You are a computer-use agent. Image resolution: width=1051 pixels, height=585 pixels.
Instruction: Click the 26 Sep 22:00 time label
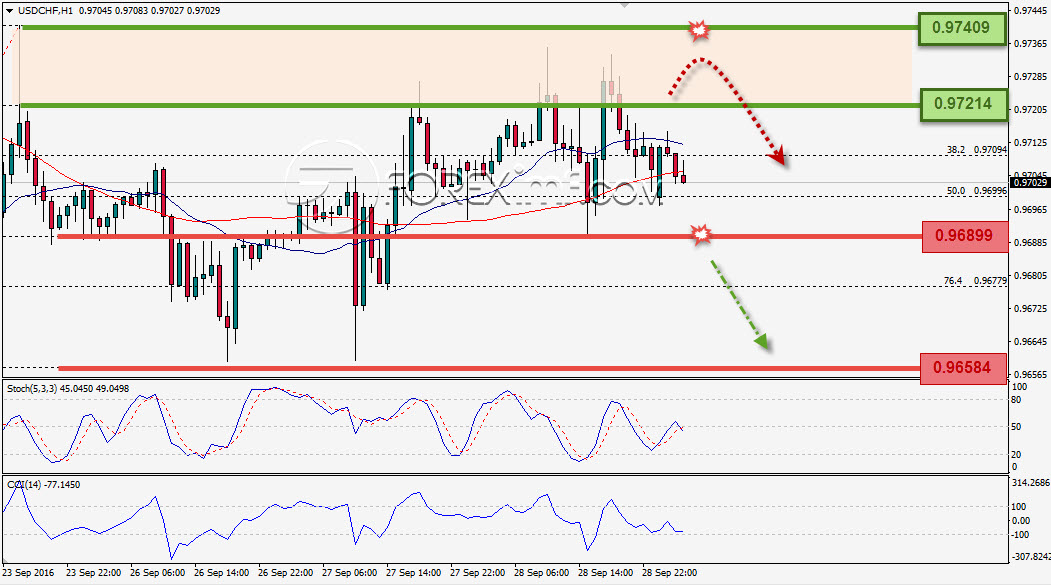point(285,573)
